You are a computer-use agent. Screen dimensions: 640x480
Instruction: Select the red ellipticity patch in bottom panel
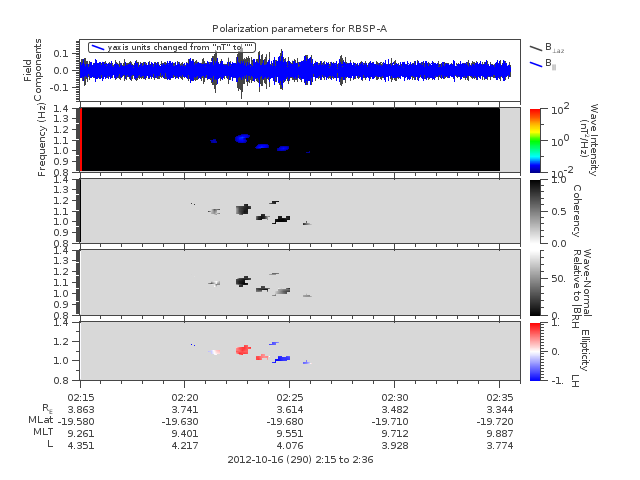pyautogui.click(x=242, y=350)
